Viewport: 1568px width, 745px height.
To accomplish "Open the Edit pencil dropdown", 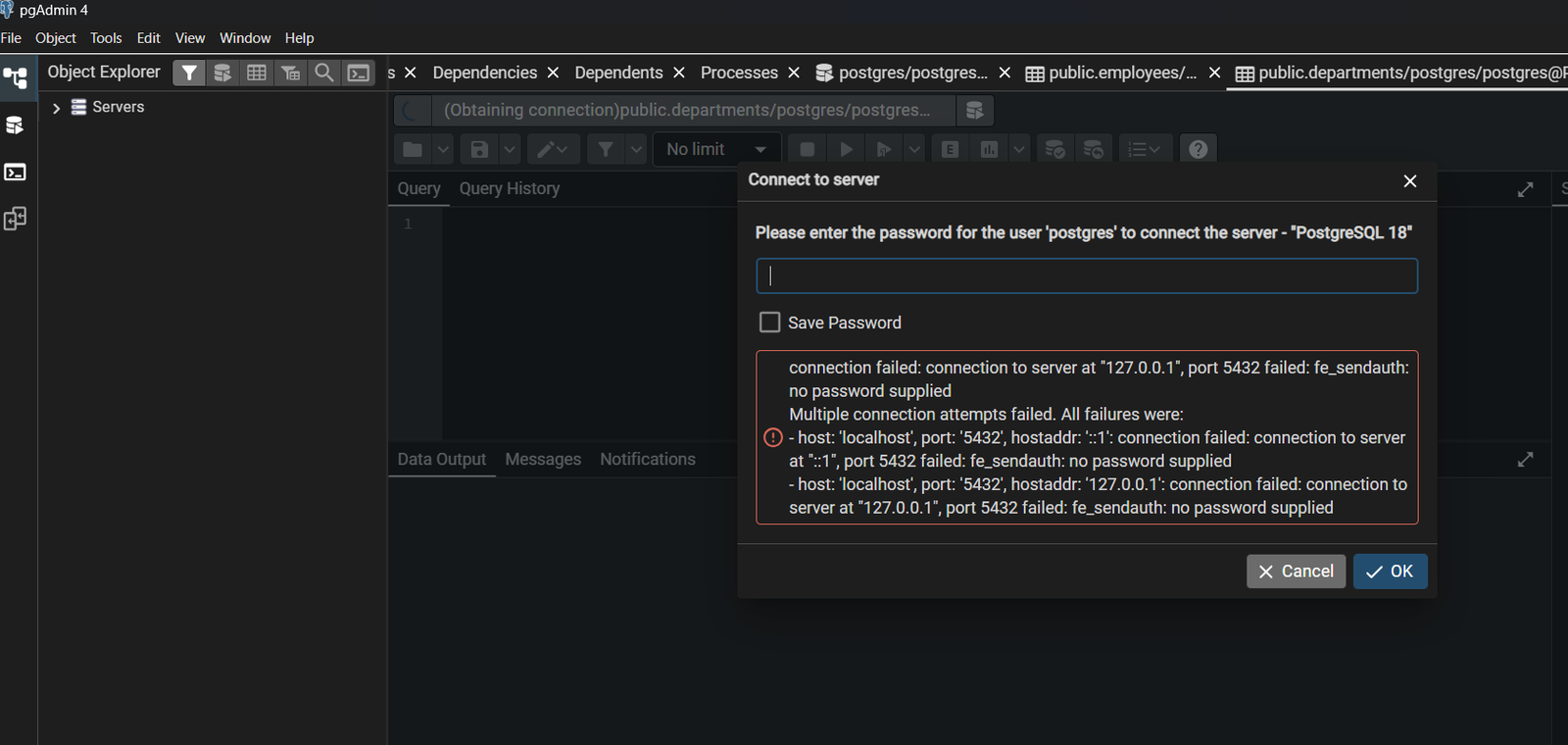I will [554, 149].
